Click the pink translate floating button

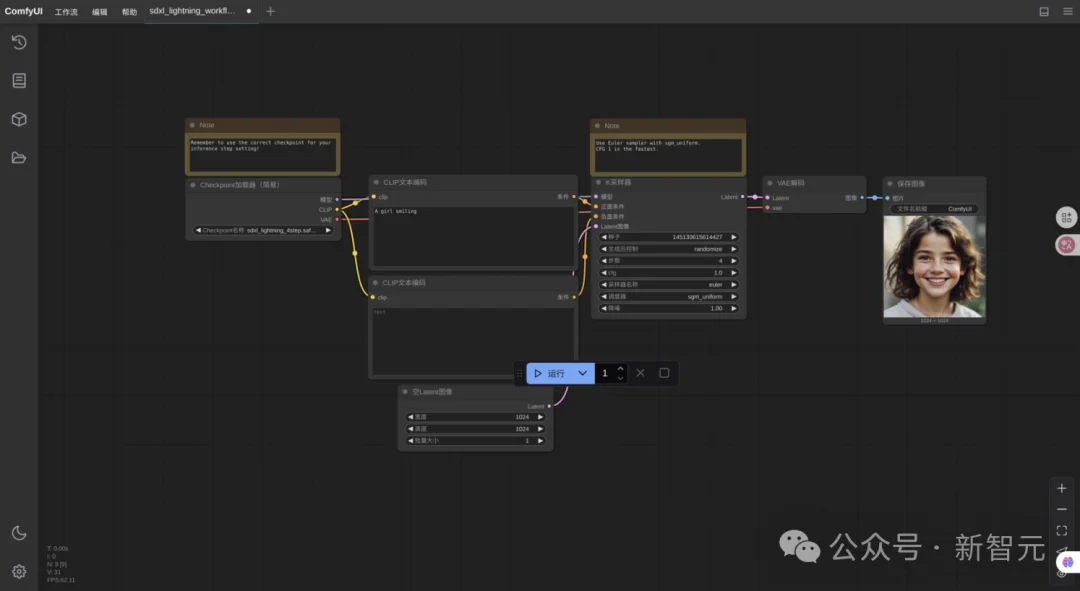click(x=1066, y=245)
